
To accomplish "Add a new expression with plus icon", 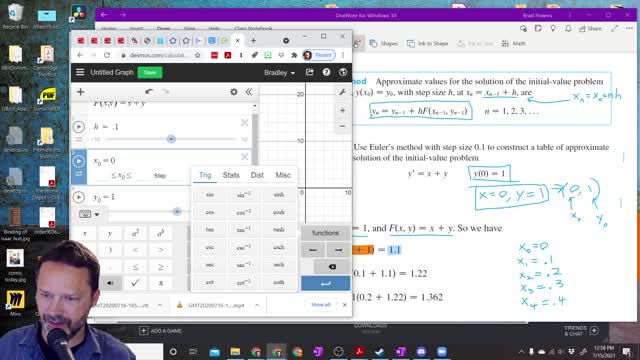I will [80, 92].
